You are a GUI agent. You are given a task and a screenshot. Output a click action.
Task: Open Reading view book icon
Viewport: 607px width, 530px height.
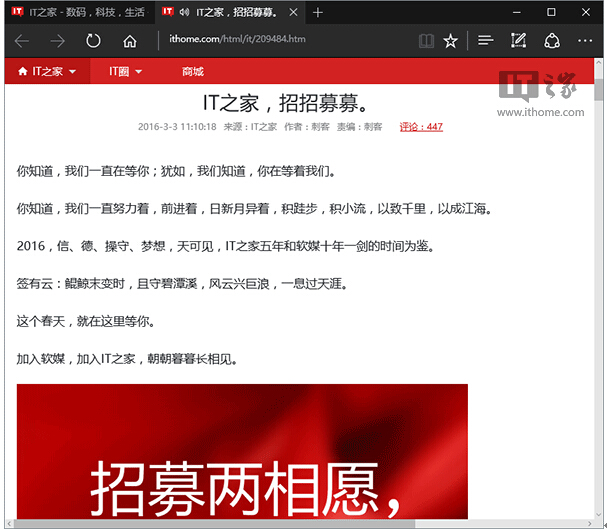(x=427, y=41)
